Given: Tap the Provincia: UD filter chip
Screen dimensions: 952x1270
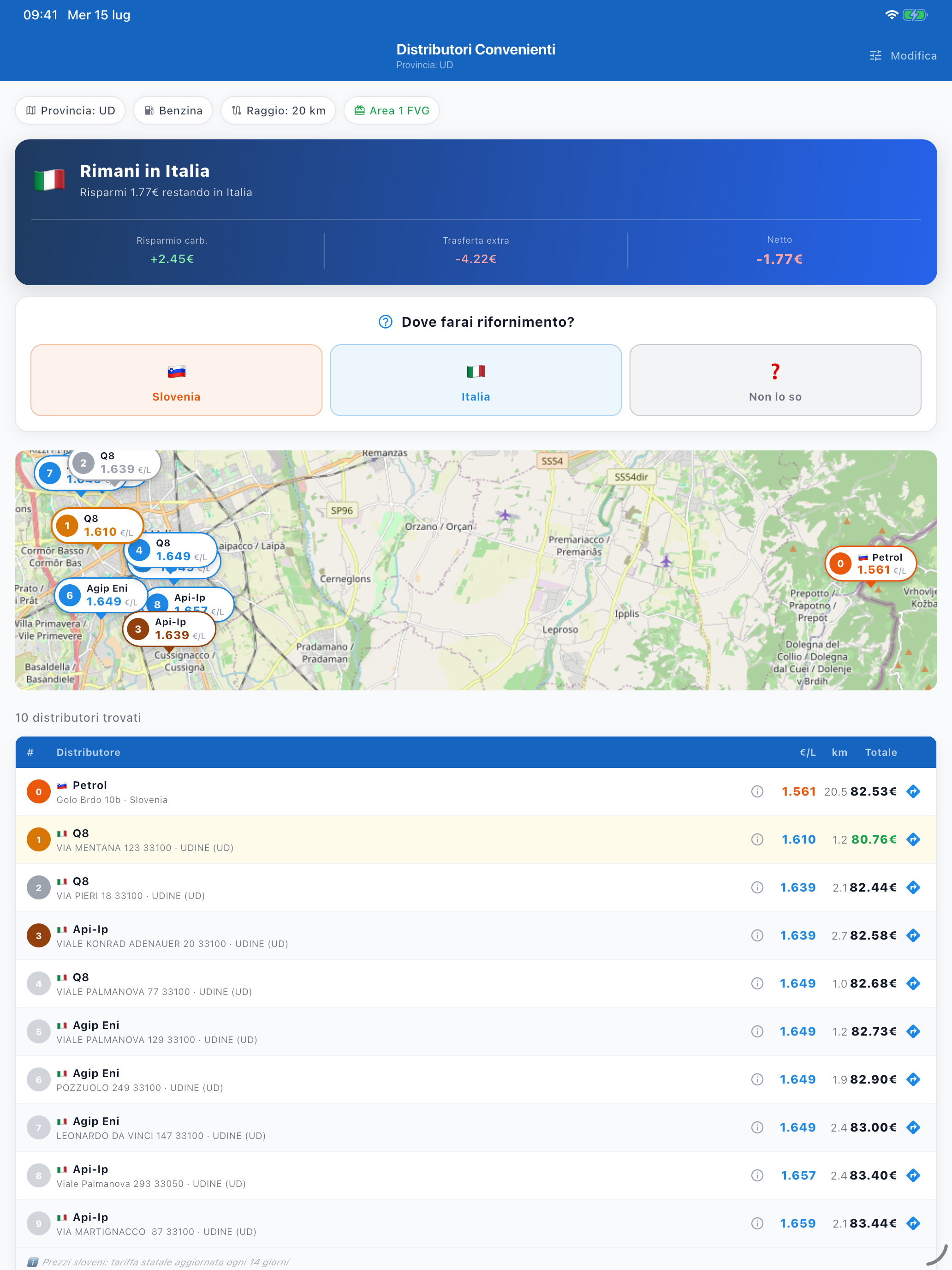Looking at the screenshot, I should pos(71,110).
